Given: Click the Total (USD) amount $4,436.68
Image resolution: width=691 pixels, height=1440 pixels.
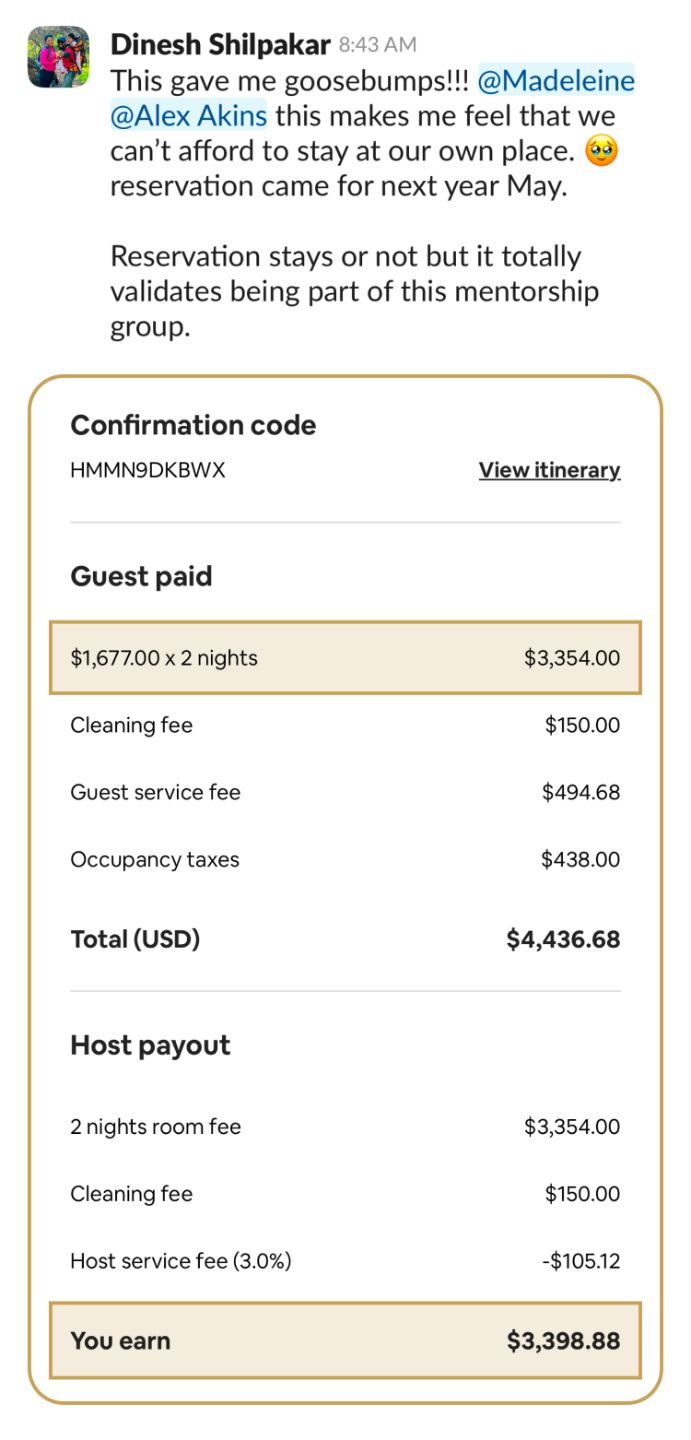Looking at the screenshot, I should coord(563,940).
